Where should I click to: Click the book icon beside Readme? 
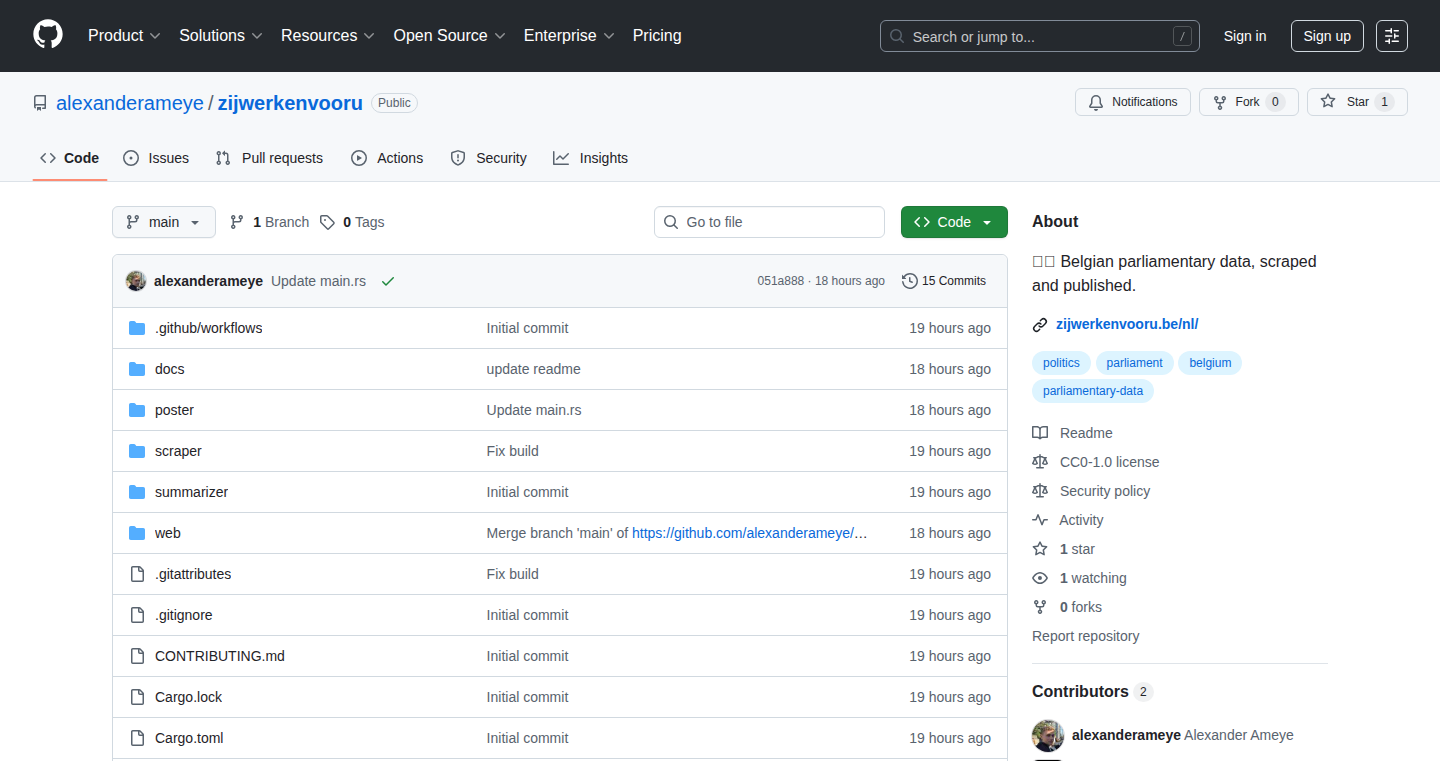coord(1040,433)
